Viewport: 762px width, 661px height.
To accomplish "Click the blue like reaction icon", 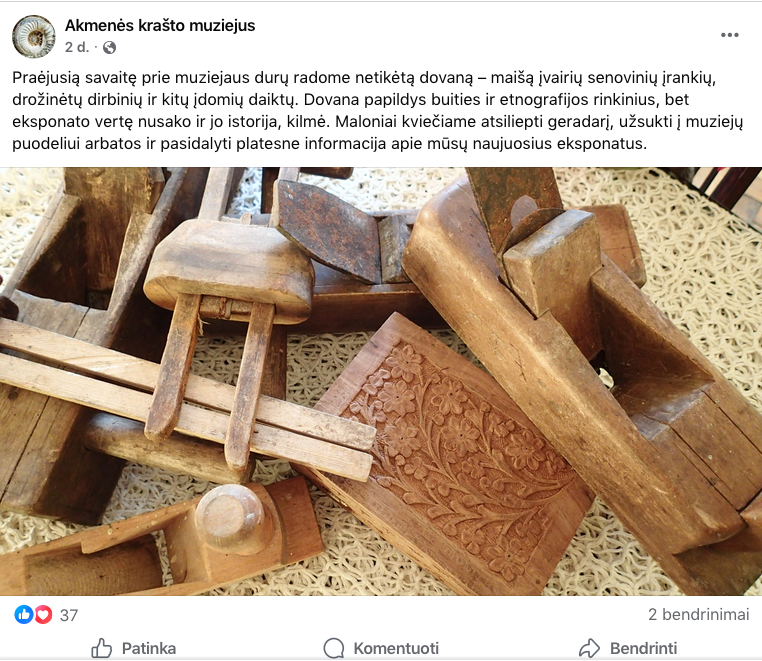I will coord(23,615).
